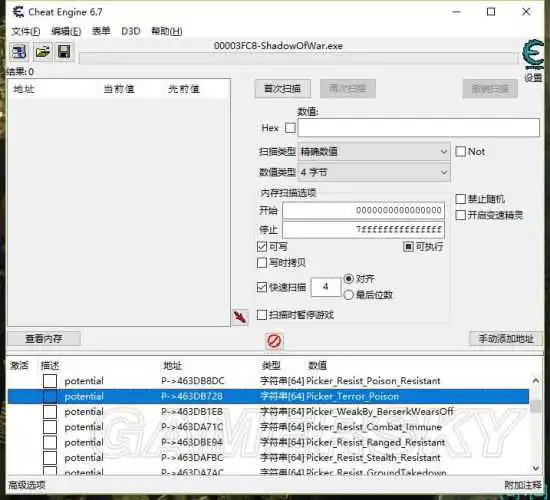Open the 帮助 menu
The width and height of the screenshot is (550, 500).
click(x=167, y=31)
